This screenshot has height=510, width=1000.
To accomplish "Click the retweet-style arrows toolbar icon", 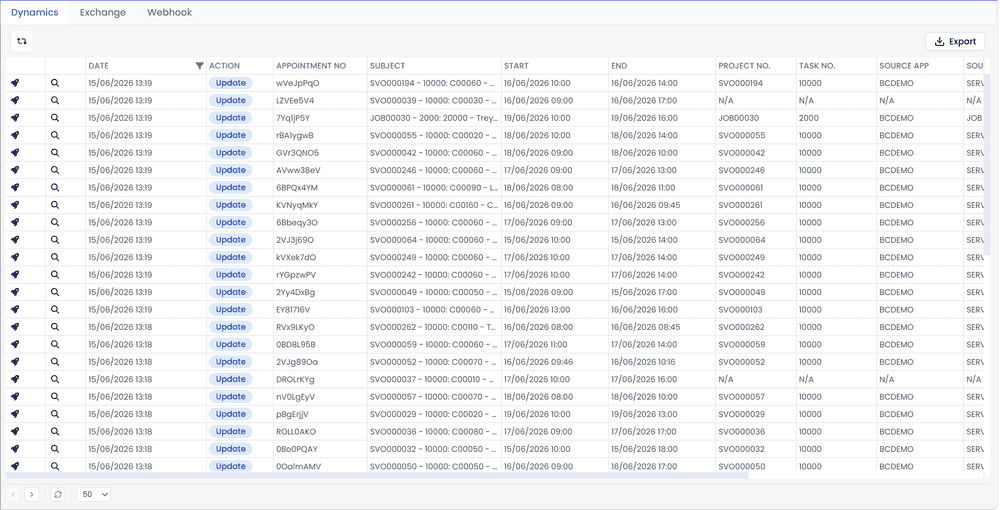I will coord(22,41).
